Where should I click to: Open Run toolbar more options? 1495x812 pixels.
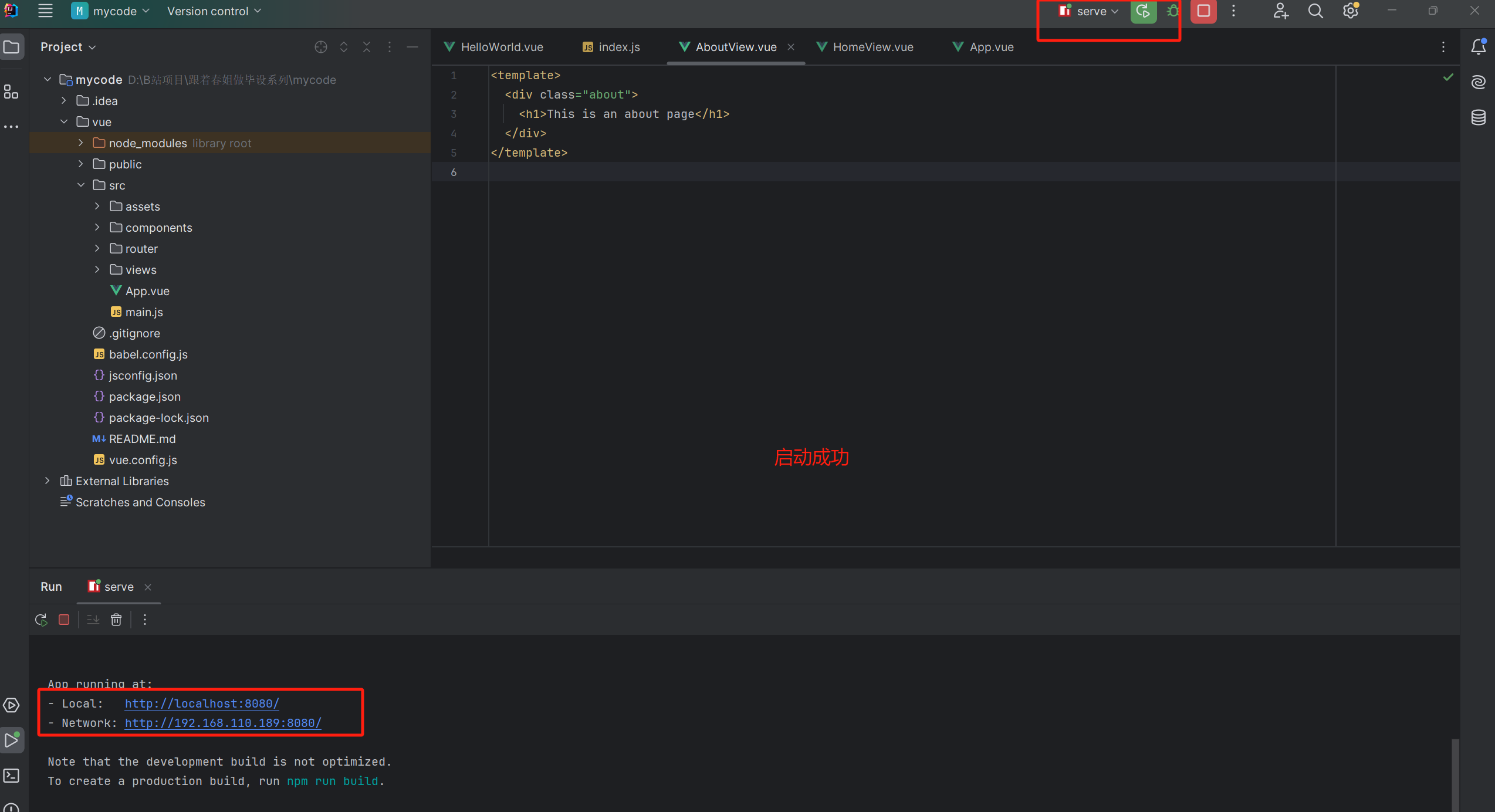[145, 620]
